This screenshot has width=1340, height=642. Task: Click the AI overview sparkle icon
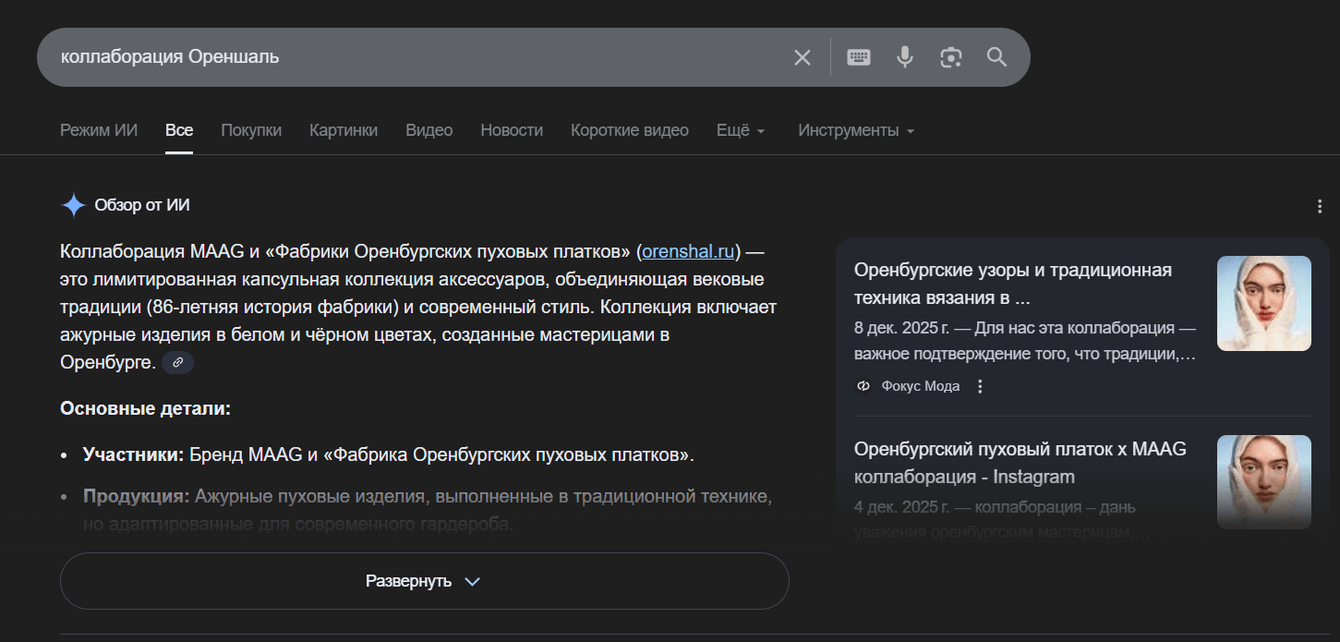[74, 206]
